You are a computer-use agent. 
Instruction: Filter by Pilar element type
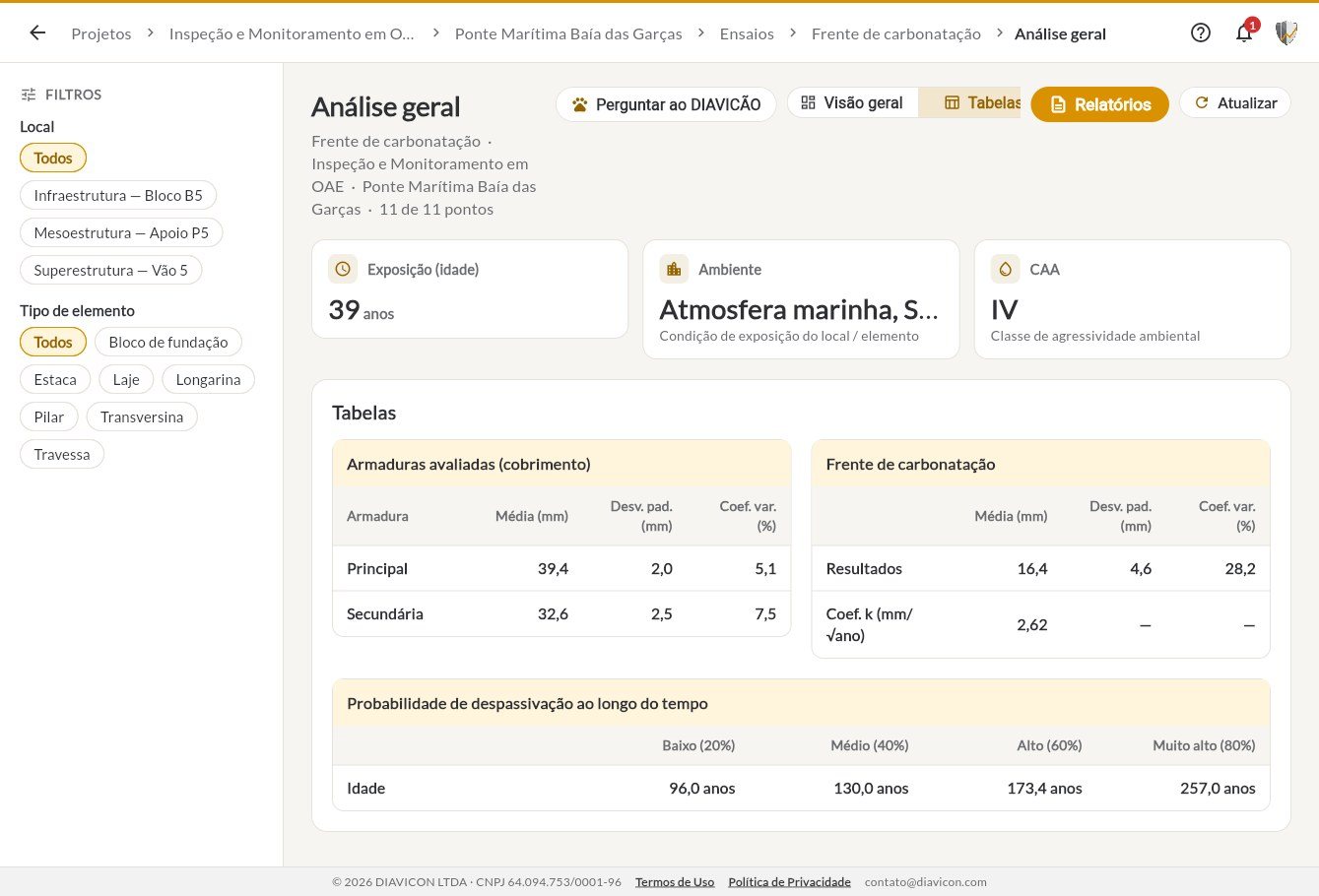click(49, 416)
